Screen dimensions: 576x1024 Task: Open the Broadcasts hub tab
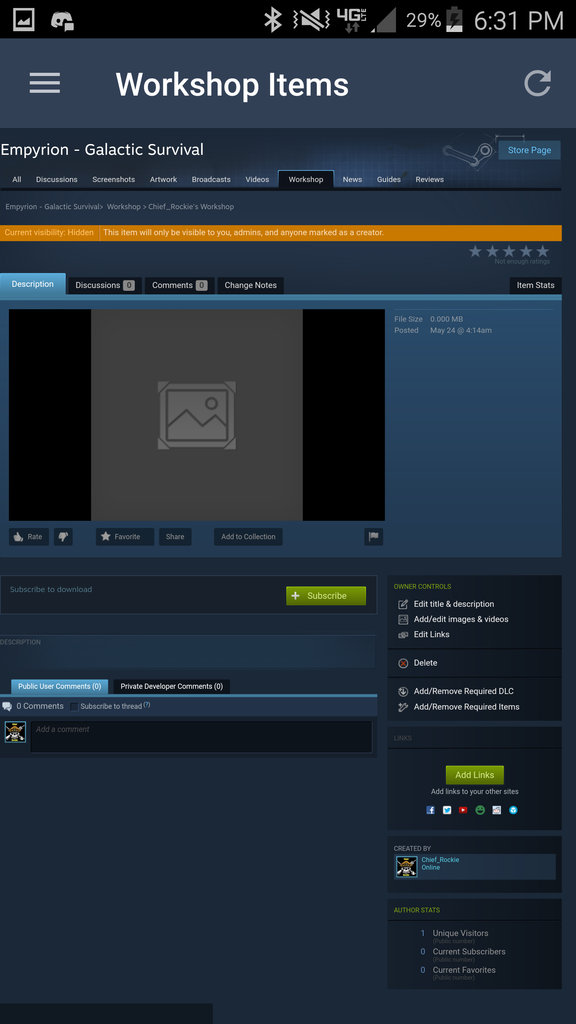(211, 180)
